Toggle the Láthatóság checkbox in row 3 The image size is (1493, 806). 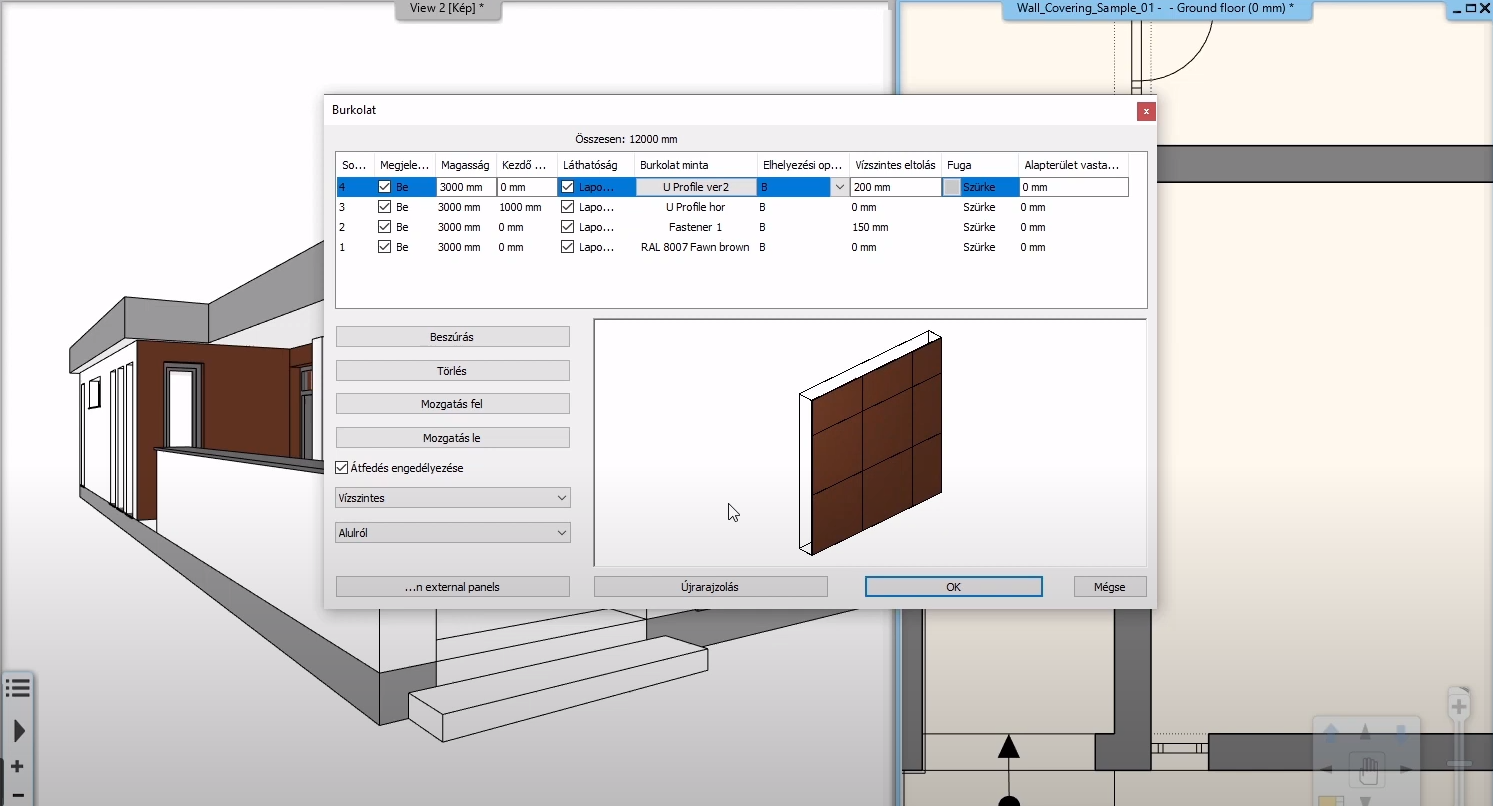click(x=568, y=207)
